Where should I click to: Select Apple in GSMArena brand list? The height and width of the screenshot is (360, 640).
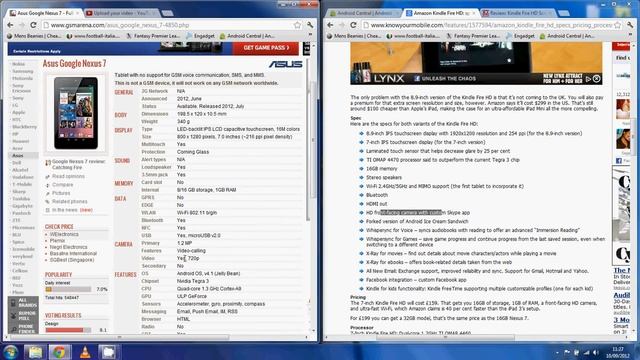click(19, 112)
